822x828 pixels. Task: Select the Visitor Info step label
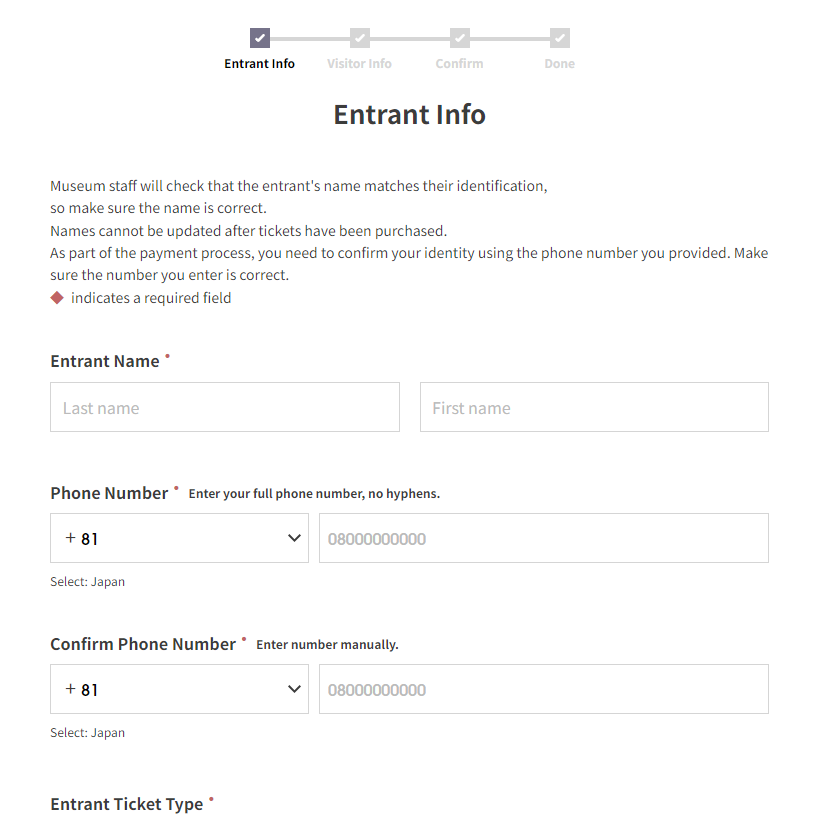pos(359,64)
